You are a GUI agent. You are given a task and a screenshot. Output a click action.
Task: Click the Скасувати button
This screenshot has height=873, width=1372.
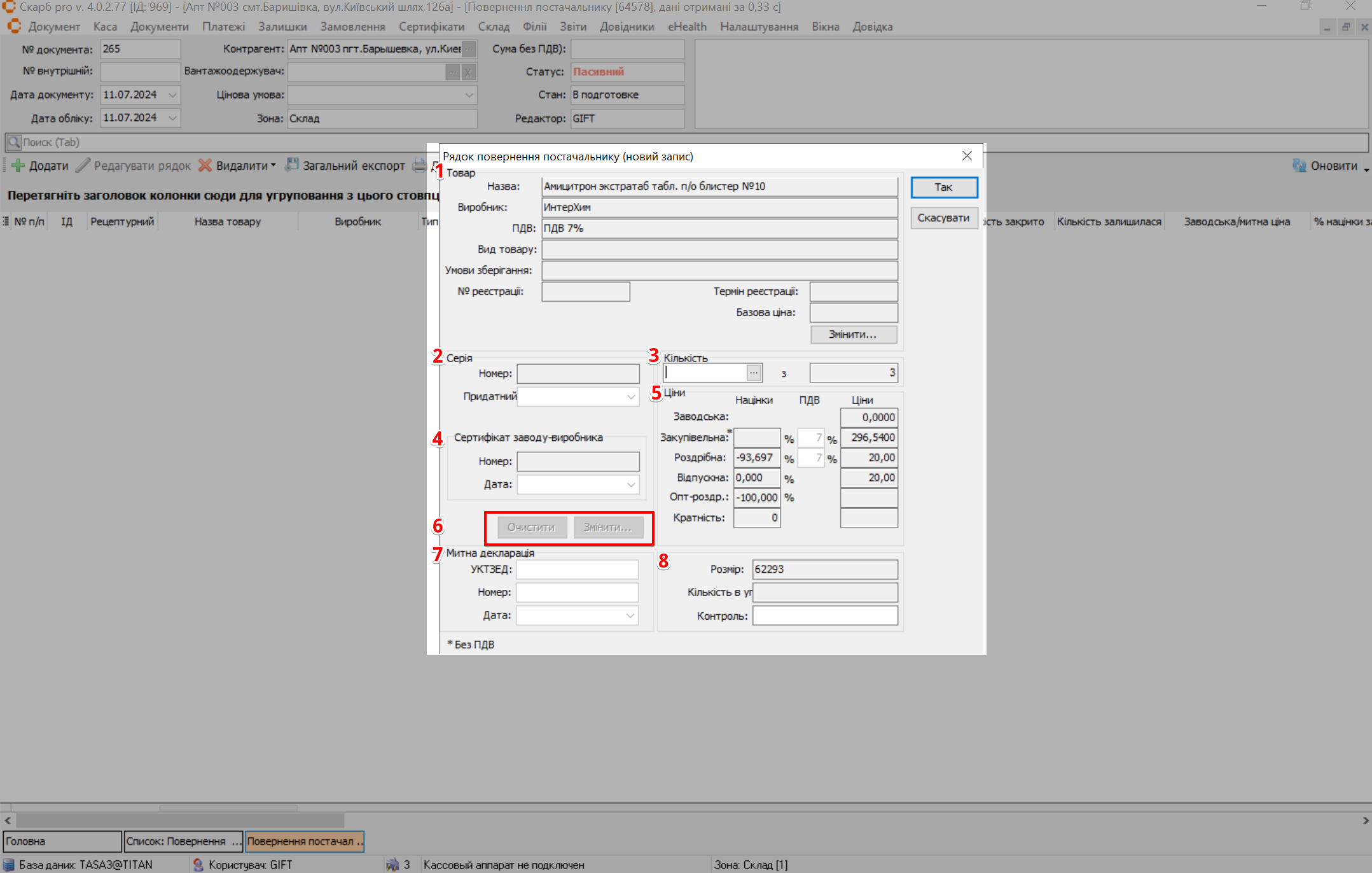(943, 218)
